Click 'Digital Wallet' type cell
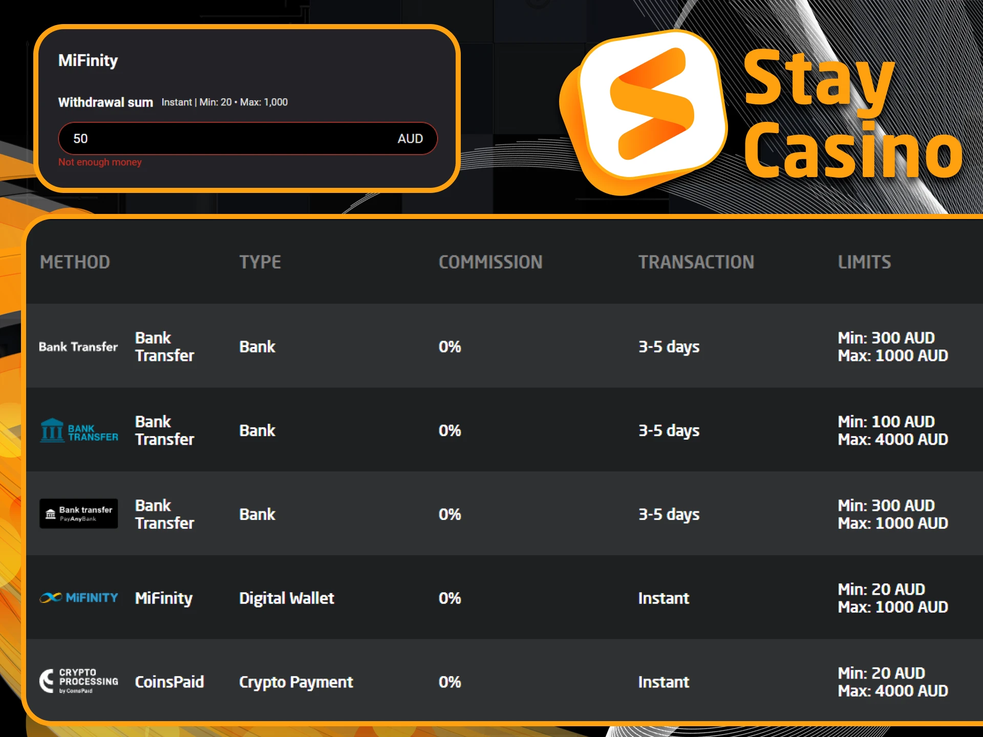Viewport: 983px width, 737px height. tap(286, 598)
